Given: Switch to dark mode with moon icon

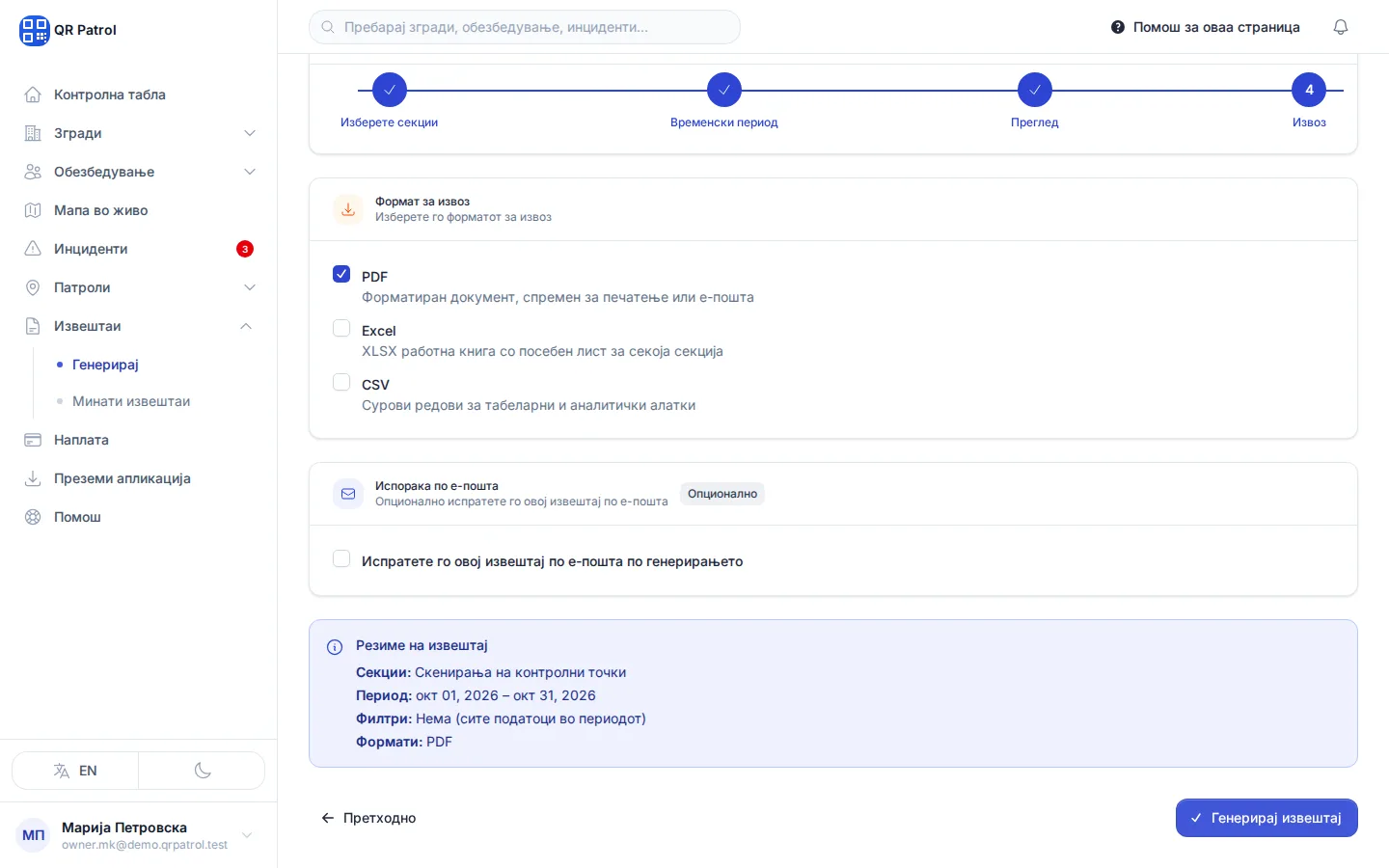Looking at the screenshot, I should point(203,771).
